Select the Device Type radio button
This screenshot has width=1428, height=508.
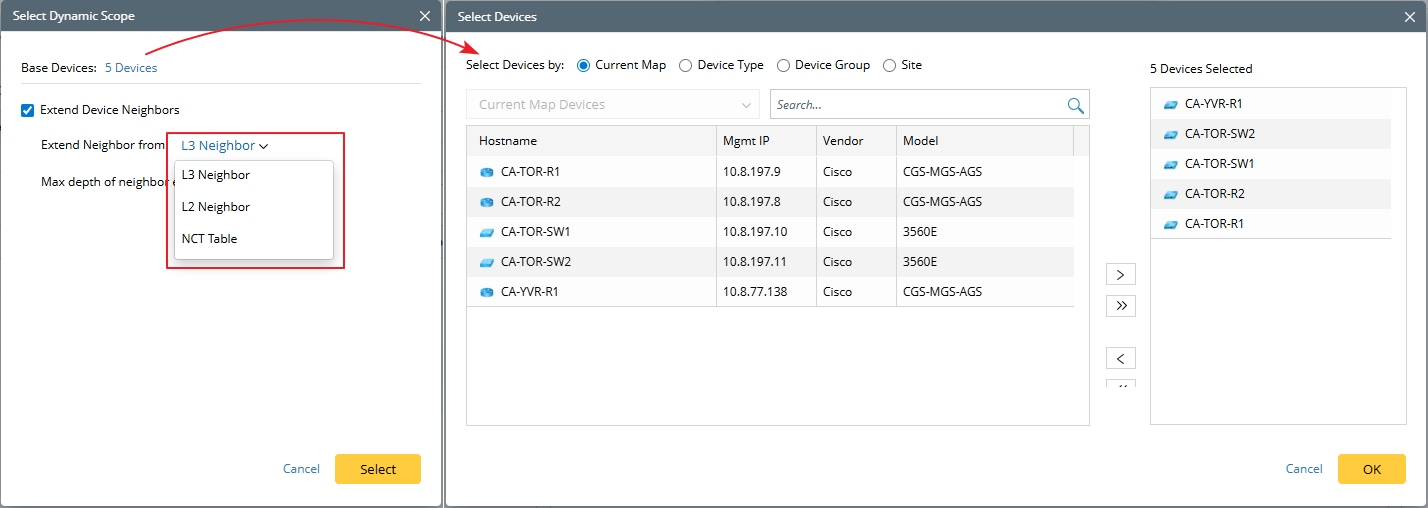click(685, 65)
